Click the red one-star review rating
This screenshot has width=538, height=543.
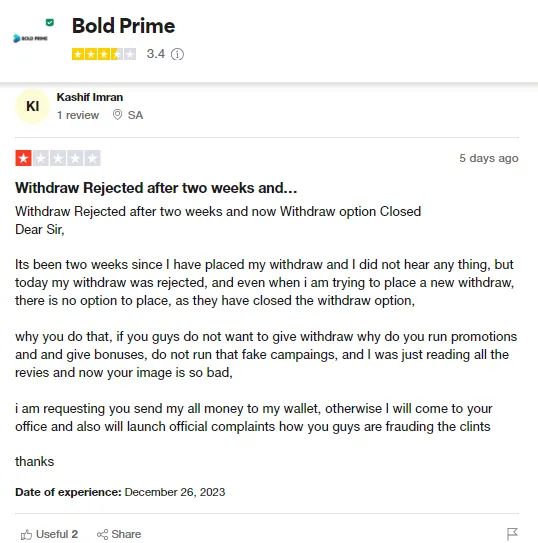pos(58,158)
